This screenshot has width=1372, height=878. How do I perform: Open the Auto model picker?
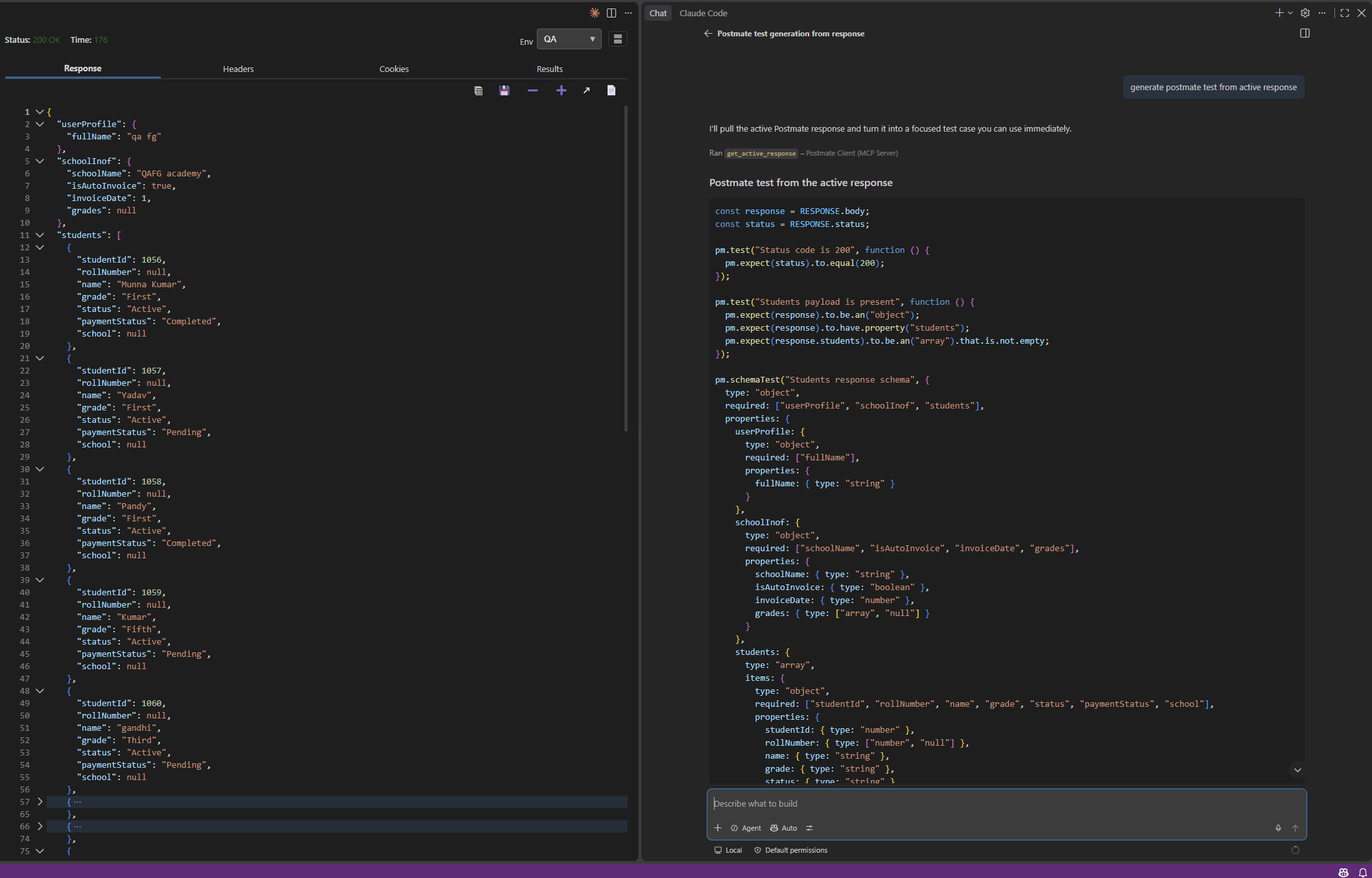pos(783,828)
